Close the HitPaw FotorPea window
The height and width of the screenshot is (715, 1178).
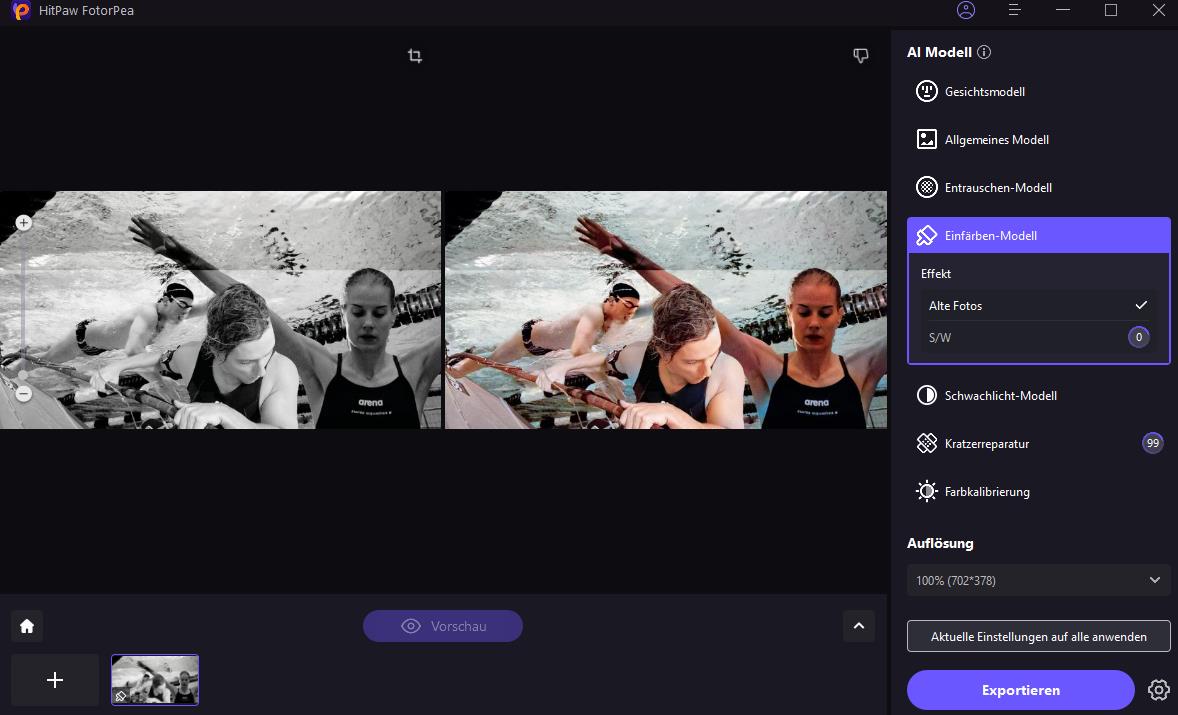[x=1158, y=10]
